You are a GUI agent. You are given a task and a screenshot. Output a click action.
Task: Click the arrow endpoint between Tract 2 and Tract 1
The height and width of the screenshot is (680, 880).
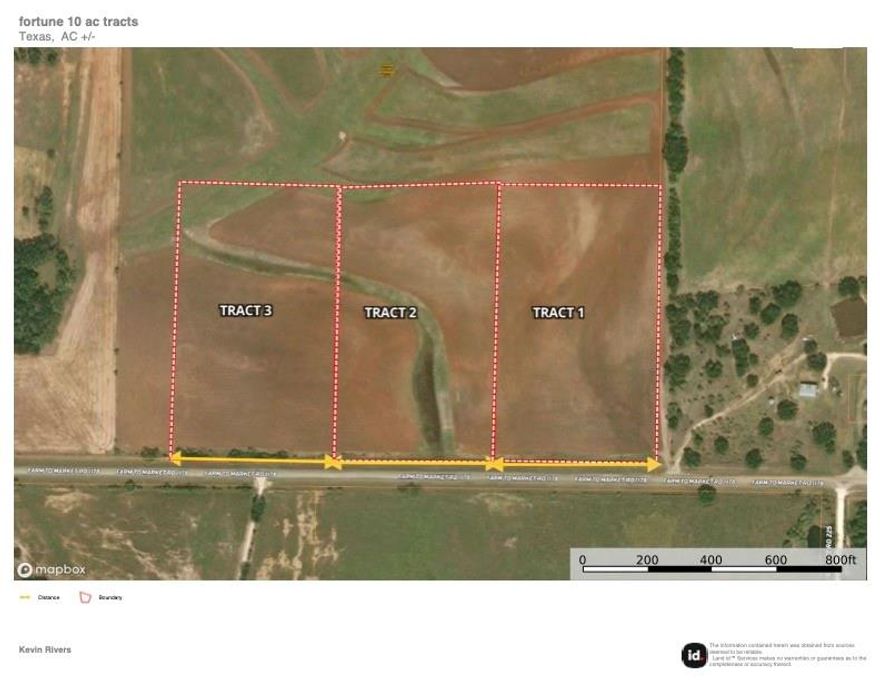coord(492,463)
